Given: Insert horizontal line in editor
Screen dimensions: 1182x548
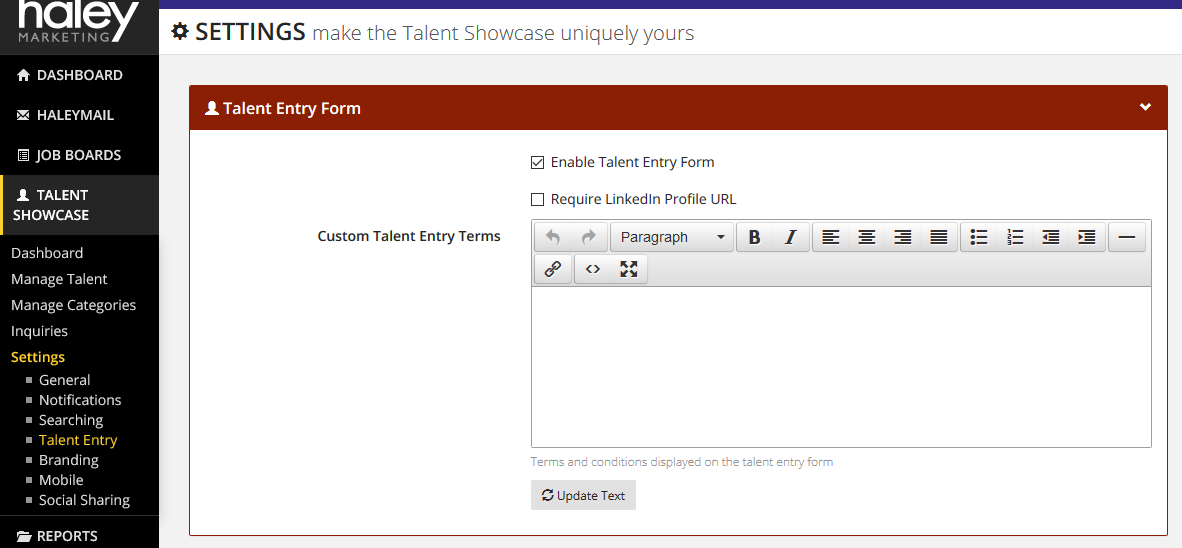Looking at the screenshot, I should (1127, 237).
